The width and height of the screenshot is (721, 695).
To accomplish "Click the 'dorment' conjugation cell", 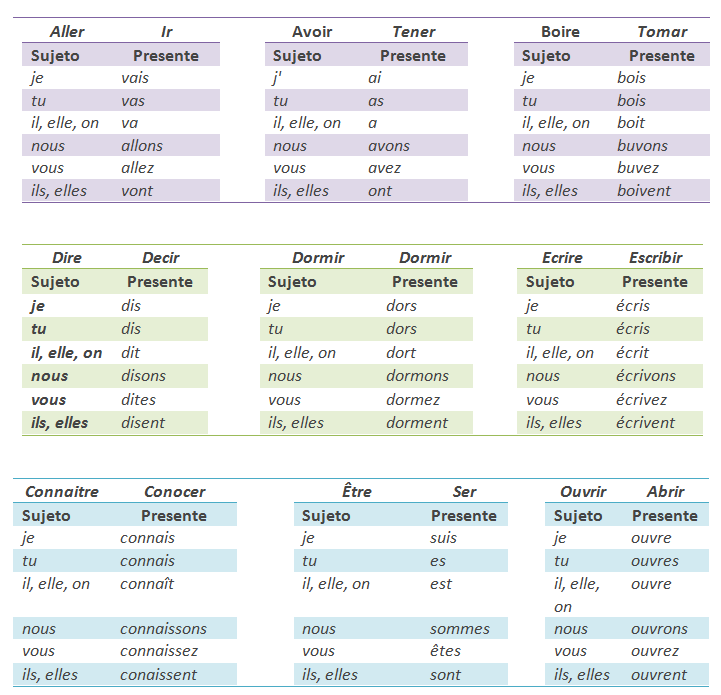I will click(417, 423).
